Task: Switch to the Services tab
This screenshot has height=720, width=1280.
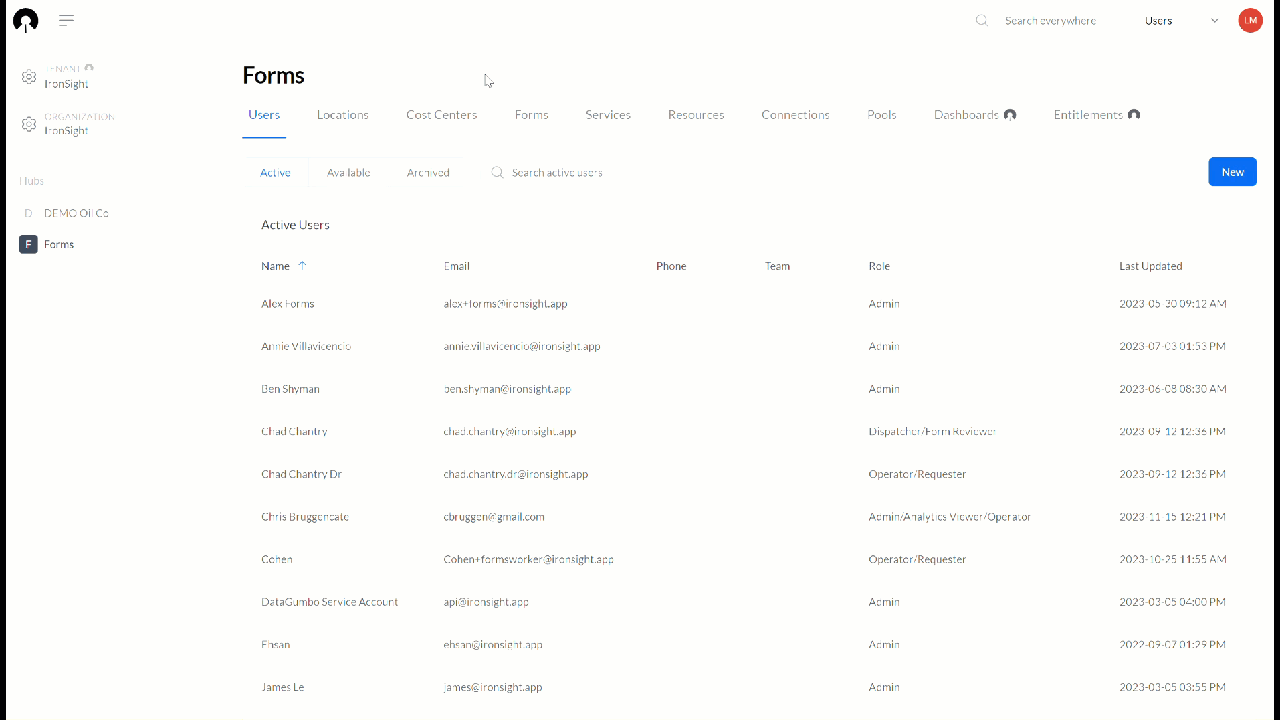Action: [x=608, y=114]
